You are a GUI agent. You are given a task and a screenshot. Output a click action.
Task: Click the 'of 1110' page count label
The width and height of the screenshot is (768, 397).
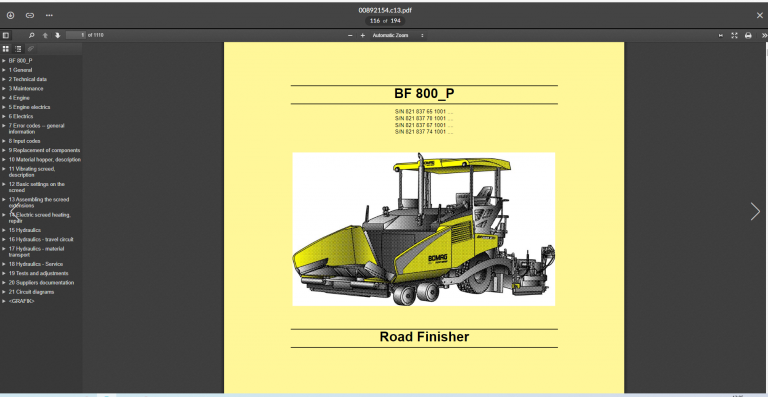96,35
